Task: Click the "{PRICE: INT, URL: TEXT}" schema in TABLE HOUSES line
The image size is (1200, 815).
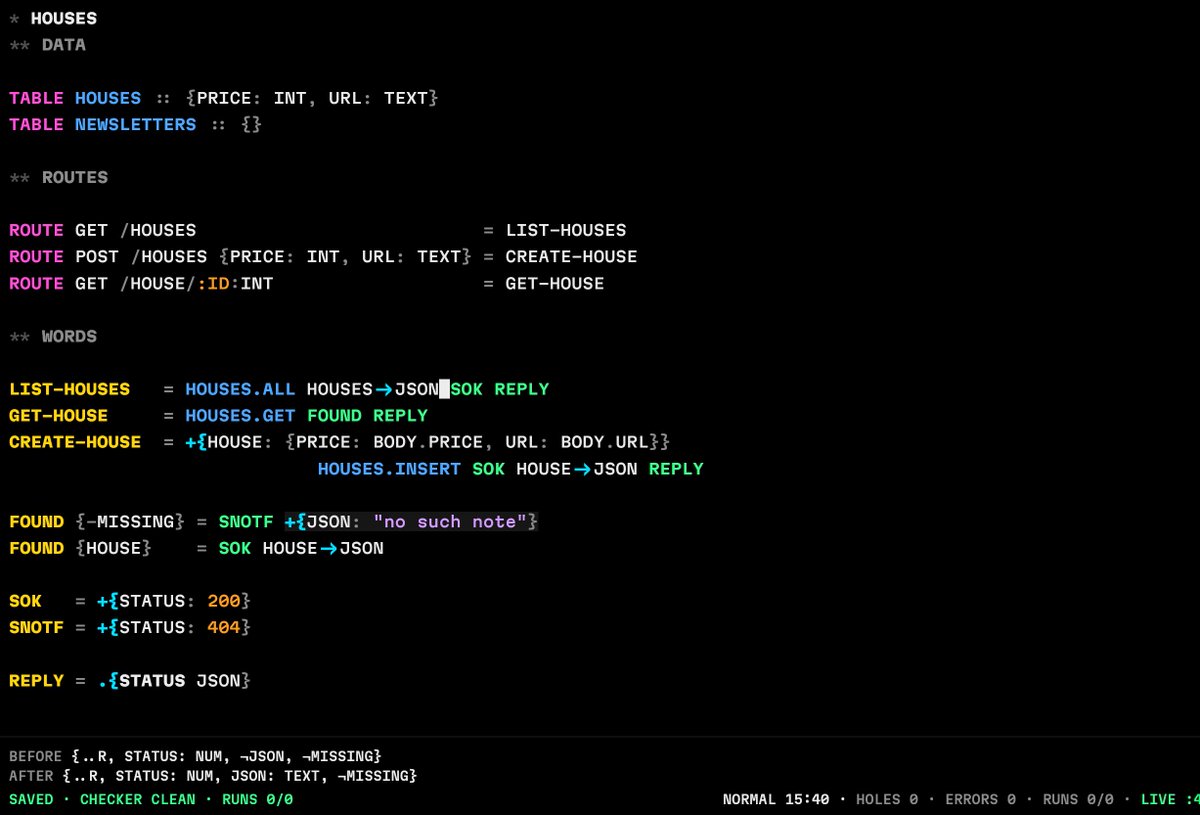Action: tap(312, 98)
